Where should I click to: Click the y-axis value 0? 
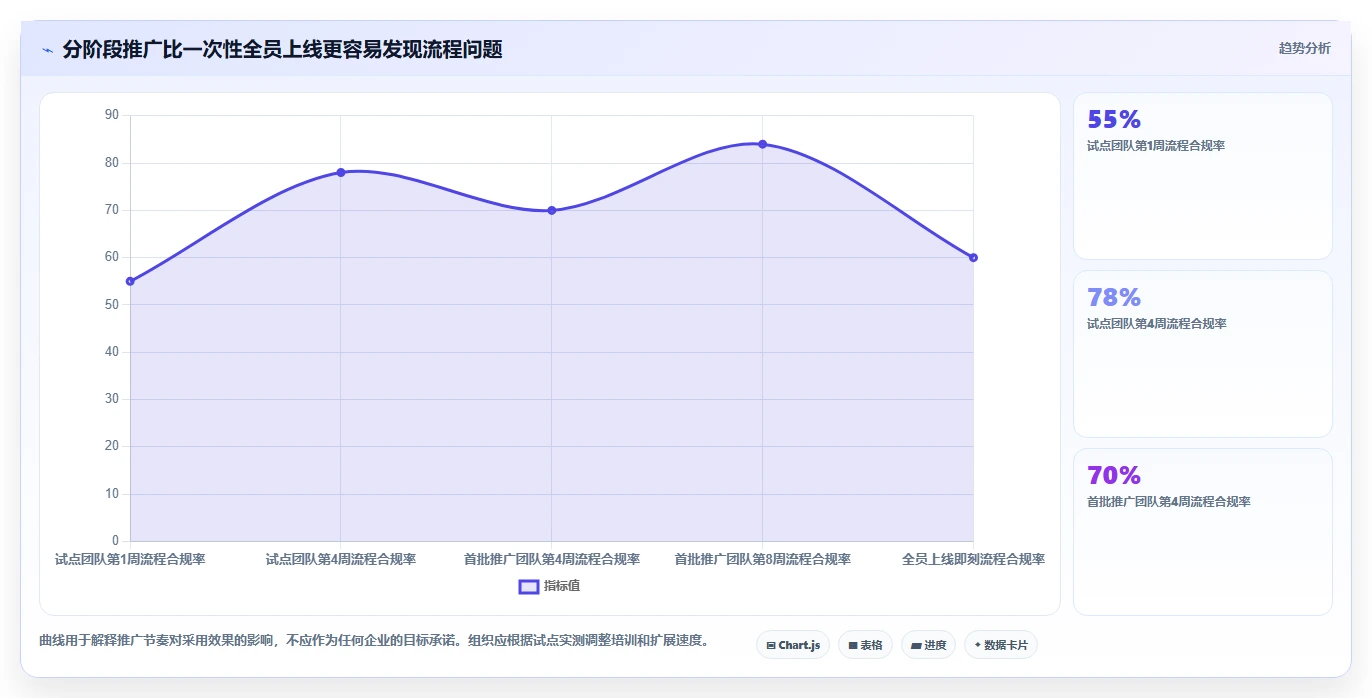pos(115,541)
